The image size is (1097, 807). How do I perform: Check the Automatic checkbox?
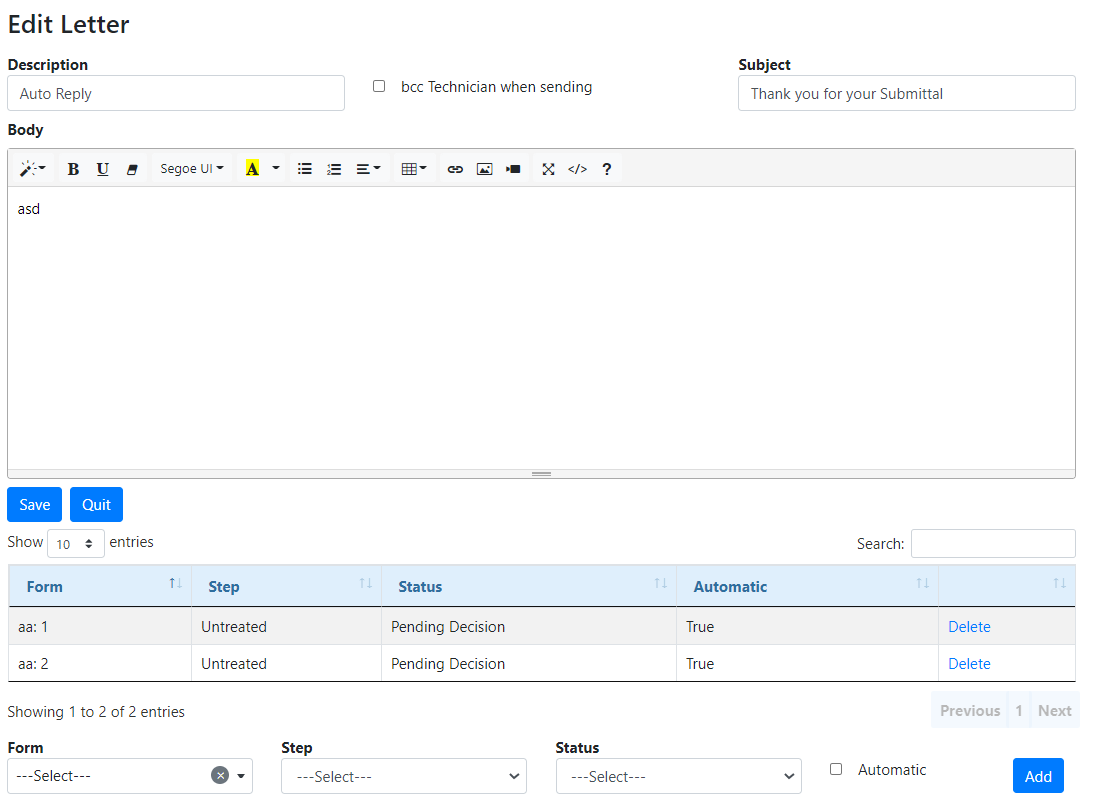[x=836, y=769]
